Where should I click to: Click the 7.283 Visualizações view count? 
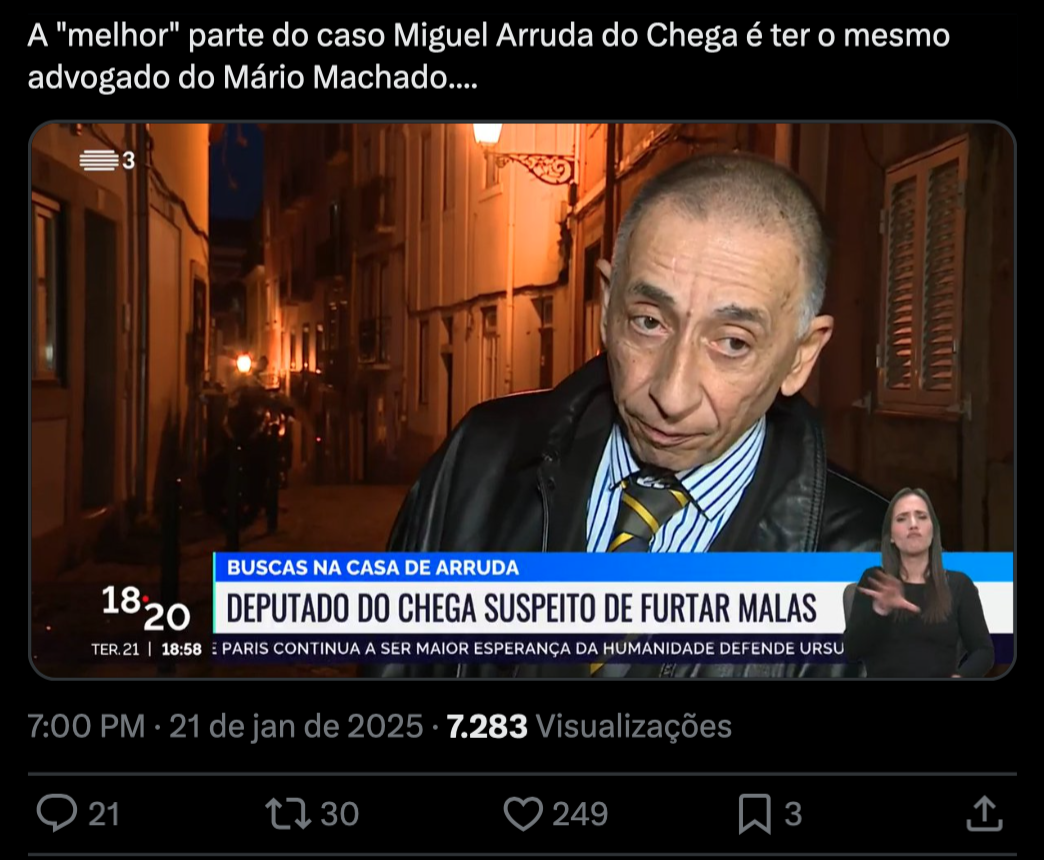tap(589, 726)
